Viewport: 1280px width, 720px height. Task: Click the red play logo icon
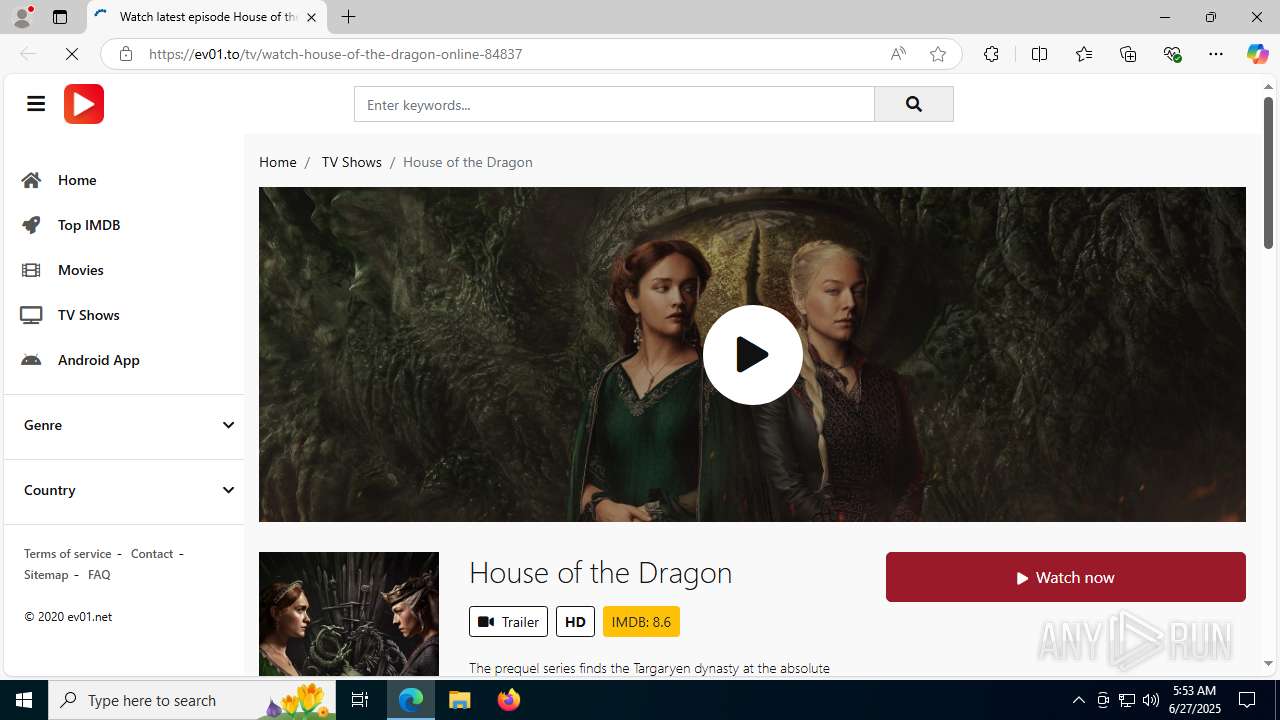(x=84, y=104)
